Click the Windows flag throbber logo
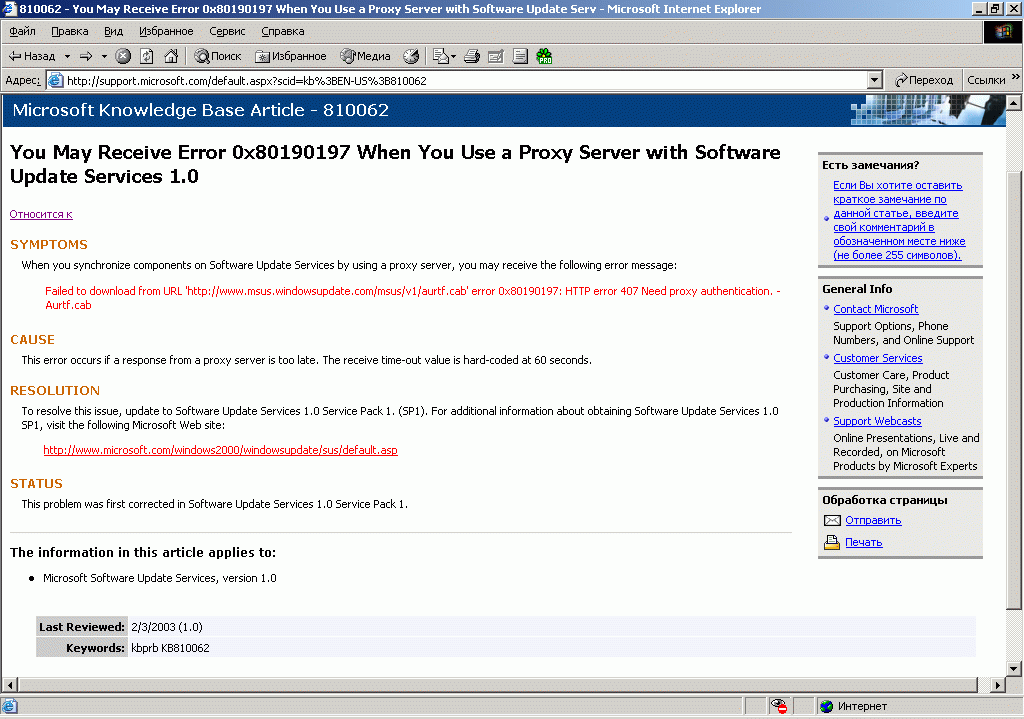1024x719 pixels. [1002, 32]
